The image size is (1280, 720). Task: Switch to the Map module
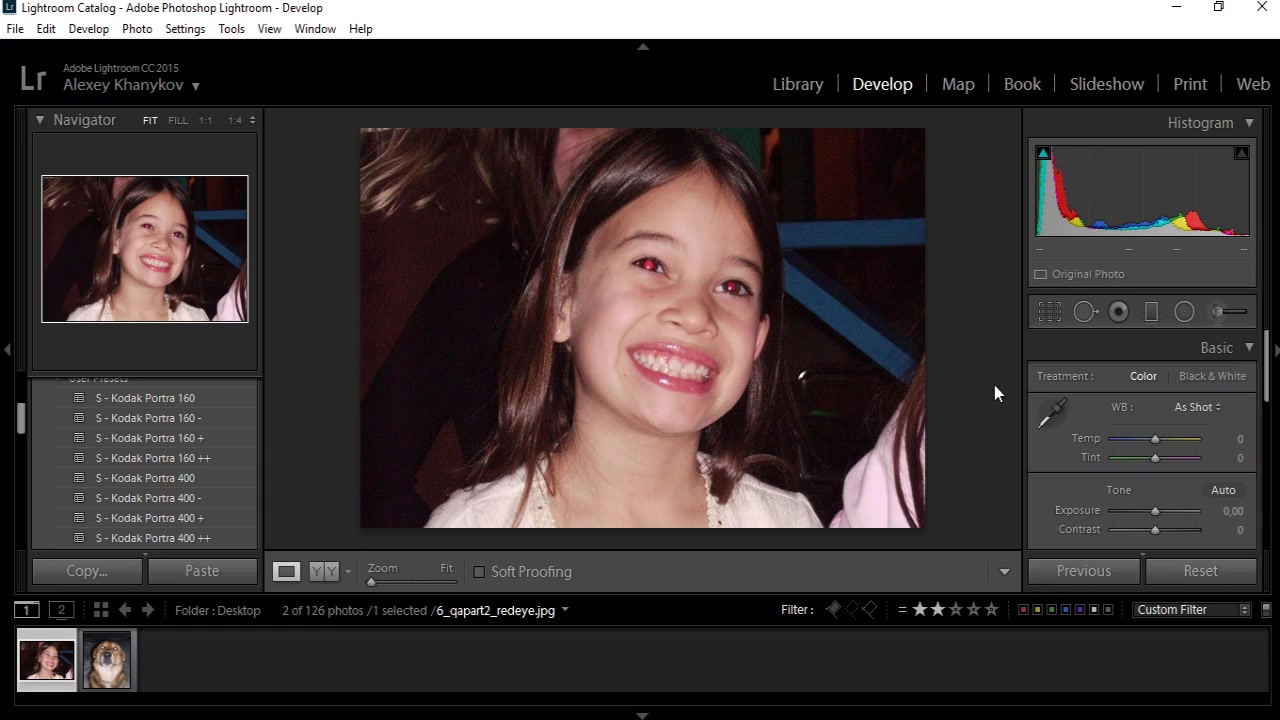[x=958, y=84]
